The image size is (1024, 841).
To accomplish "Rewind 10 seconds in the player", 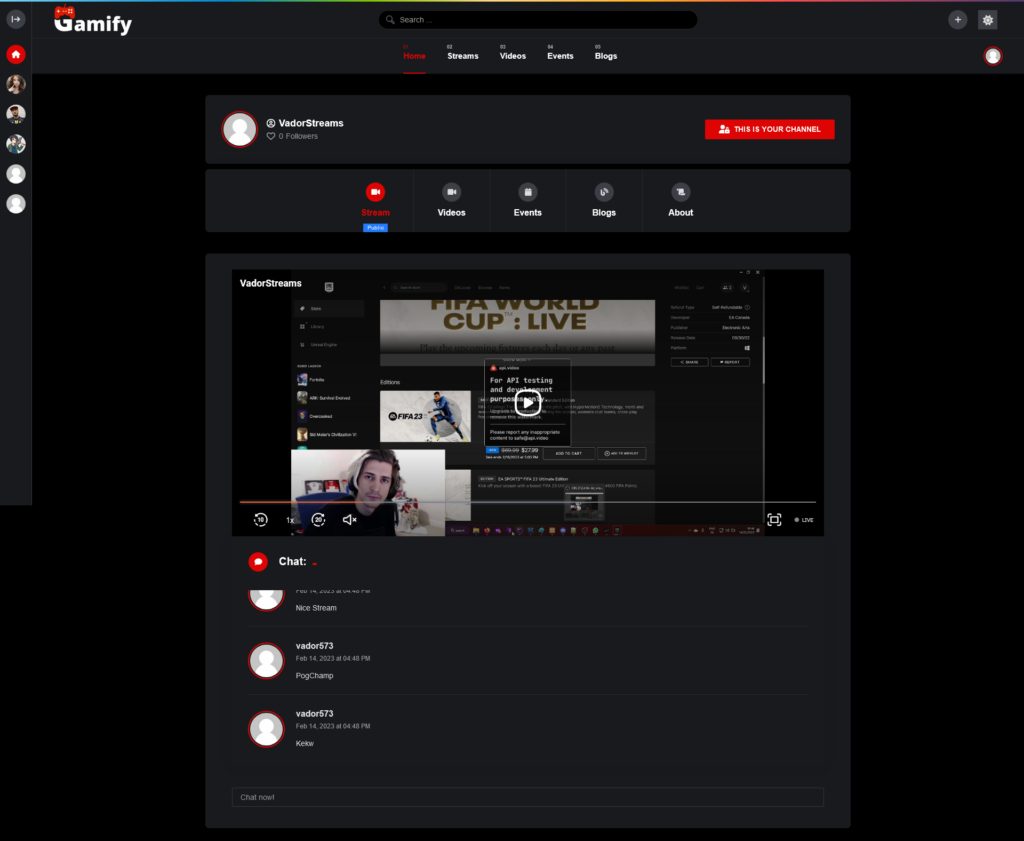I will click(261, 520).
